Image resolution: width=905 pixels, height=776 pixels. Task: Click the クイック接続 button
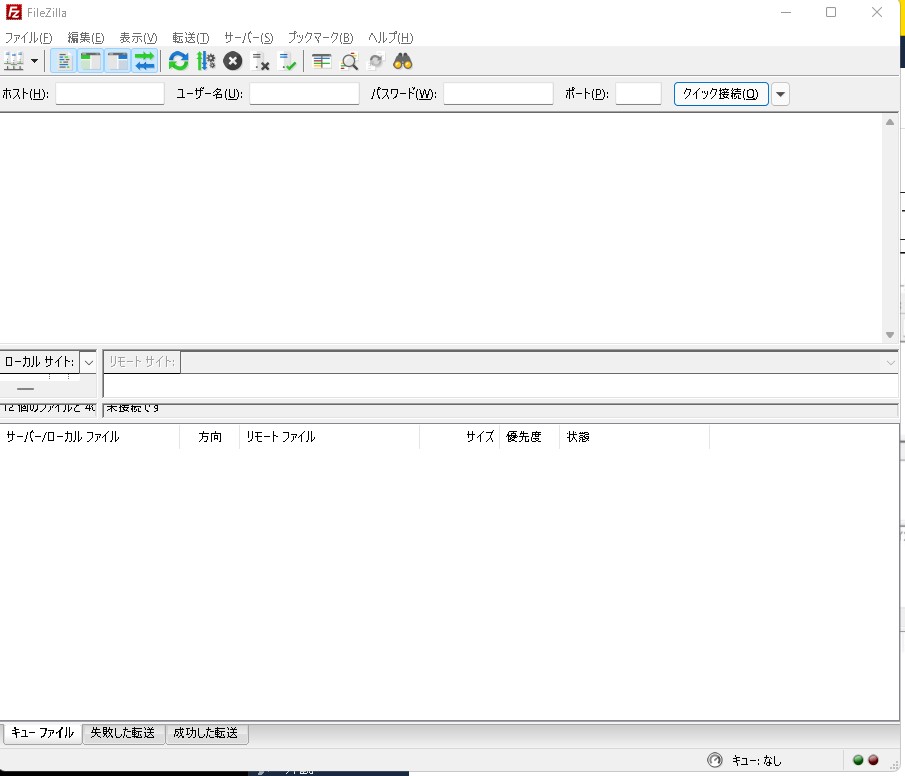pos(720,94)
